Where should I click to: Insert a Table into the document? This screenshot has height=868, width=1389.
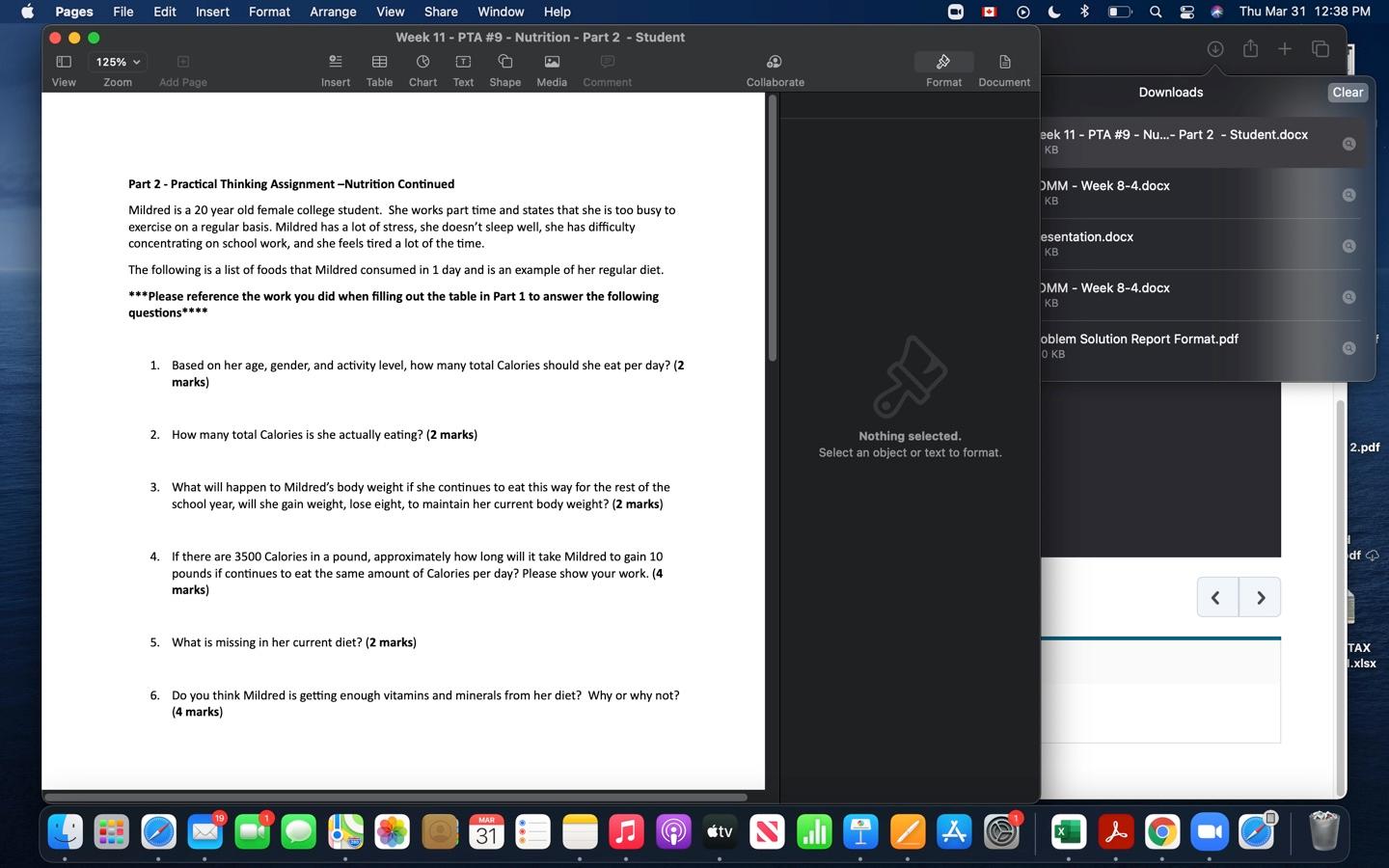point(378,68)
